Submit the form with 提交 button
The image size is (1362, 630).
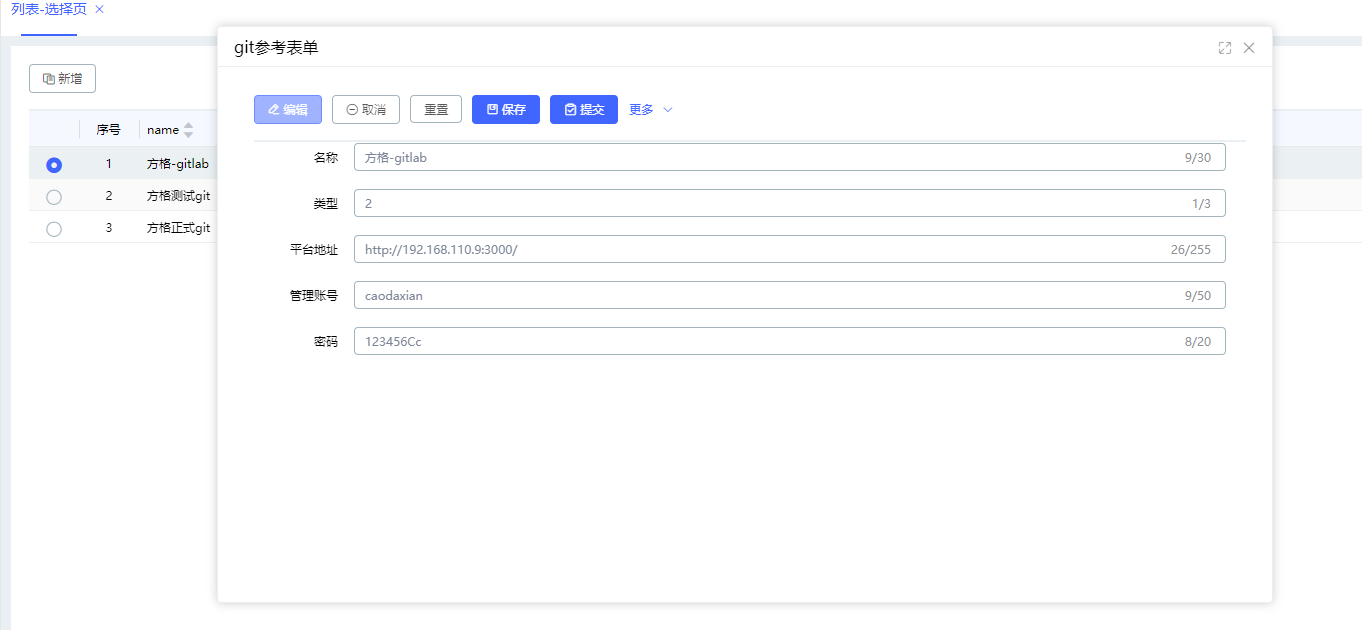pos(584,110)
